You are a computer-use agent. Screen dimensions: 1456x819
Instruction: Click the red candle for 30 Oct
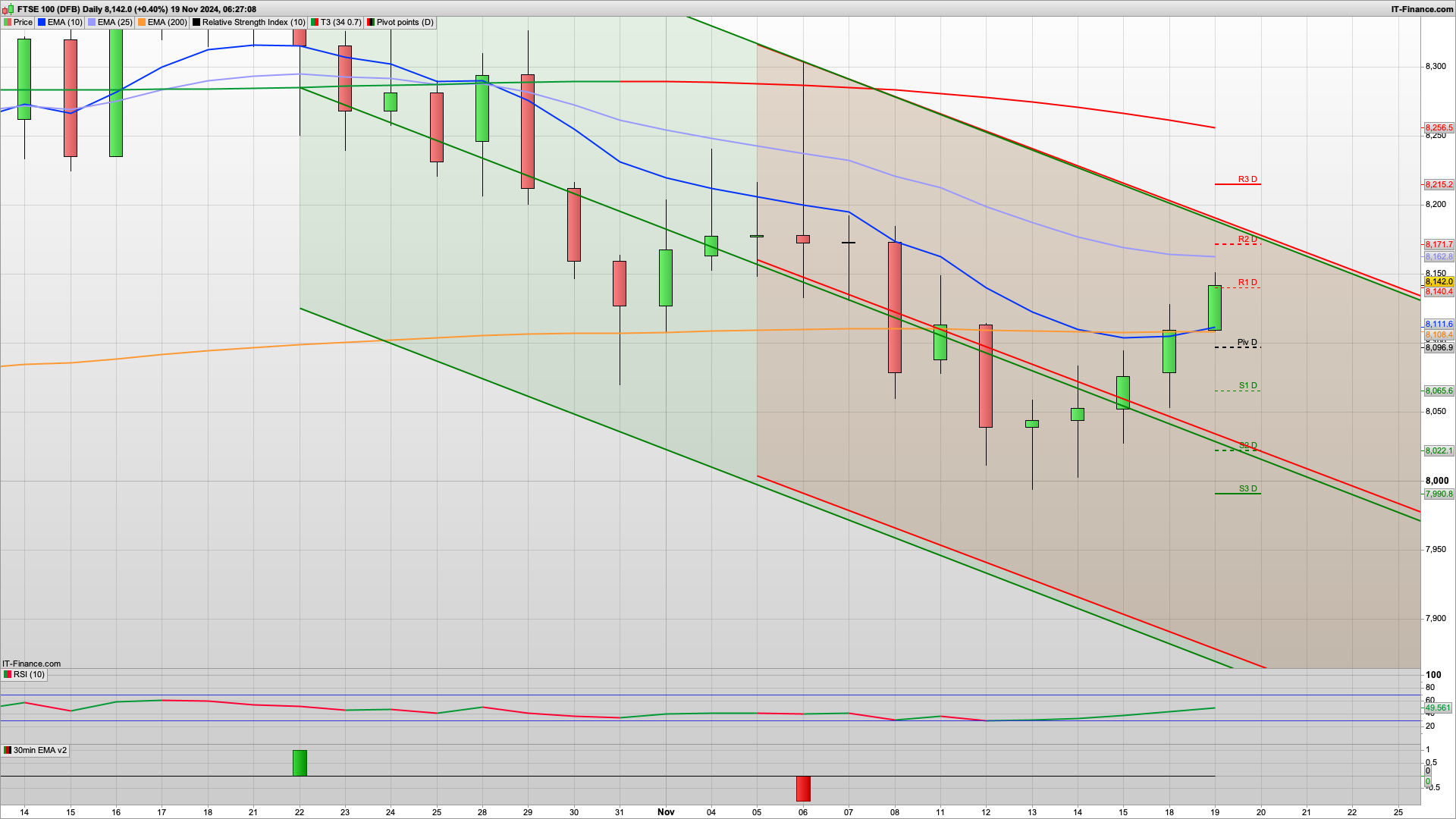click(574, 225)
